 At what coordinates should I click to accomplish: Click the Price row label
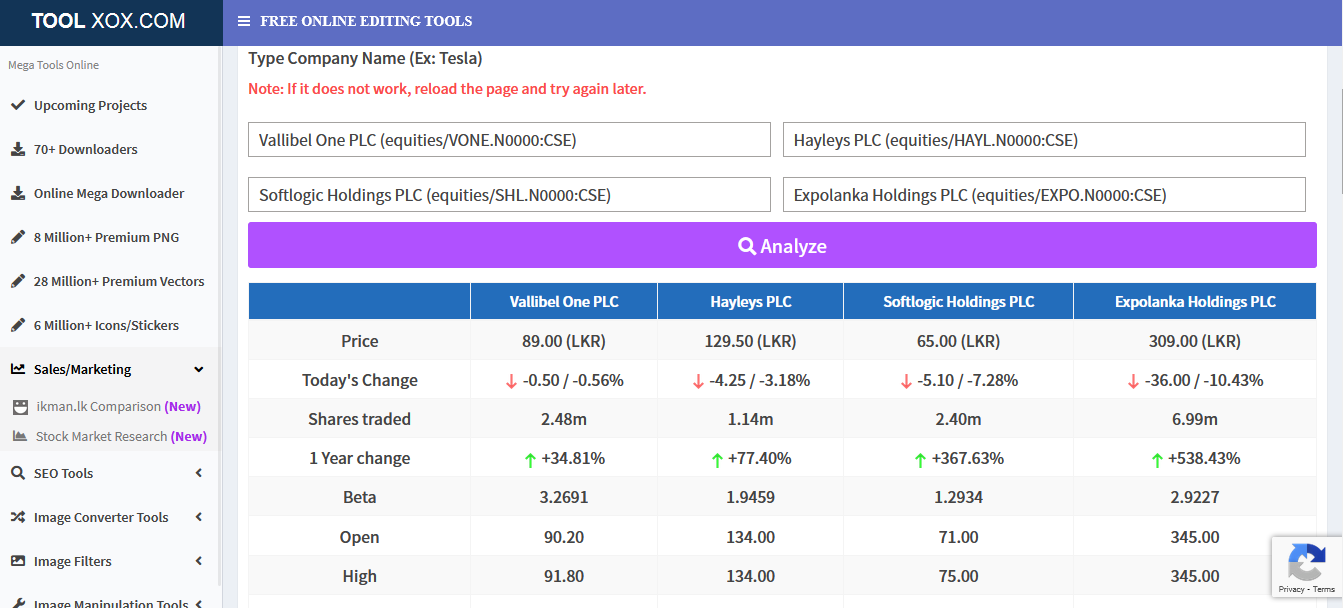[360, 341]
